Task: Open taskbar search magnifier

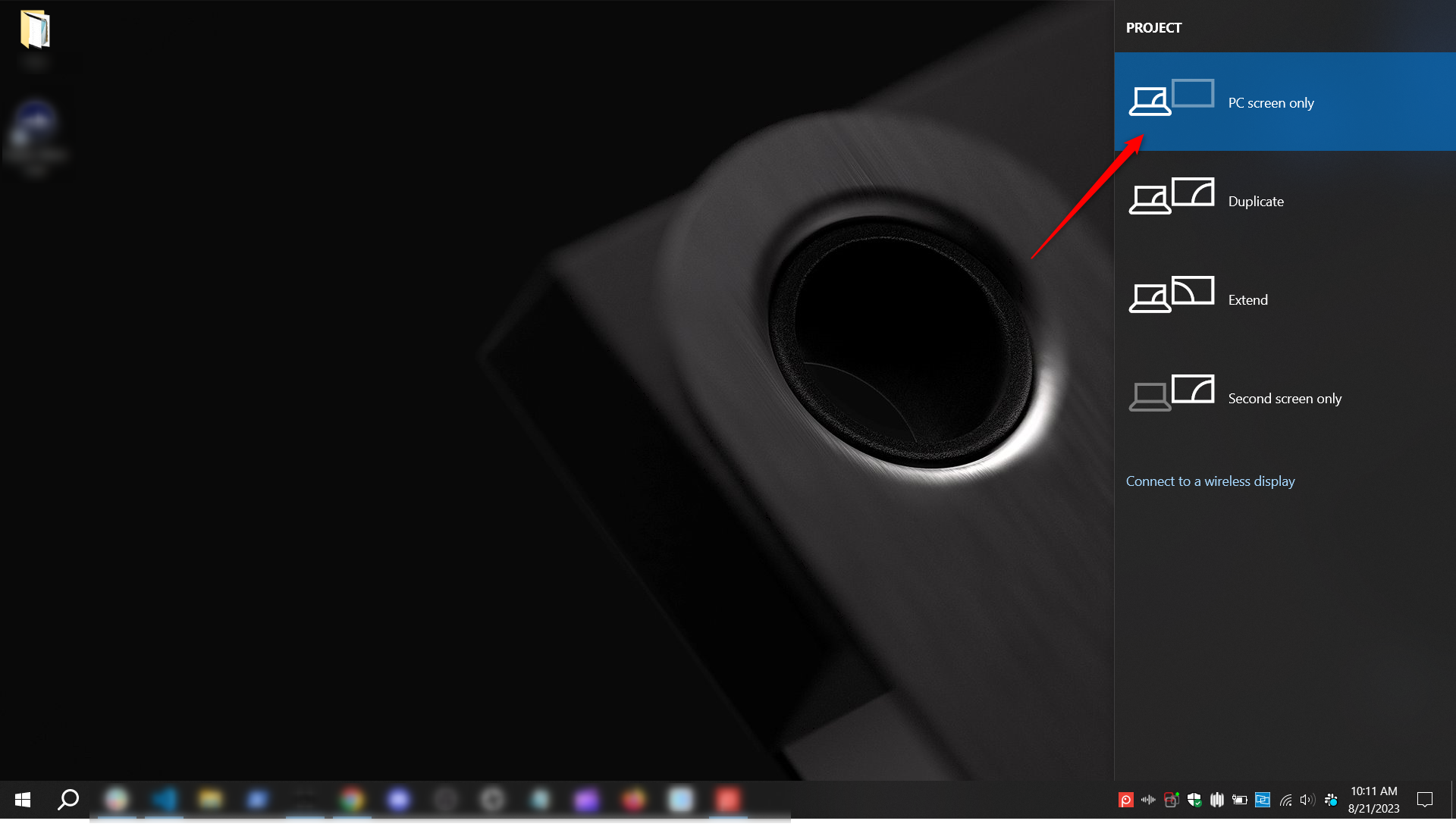Action: [x=68, y=800]
